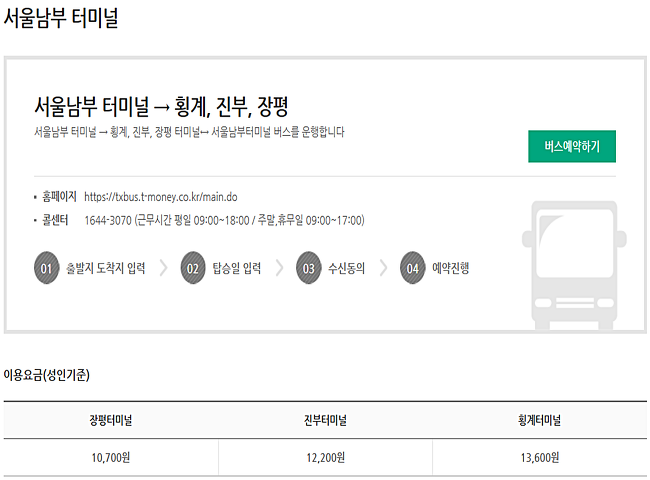Click the step 04 circle icon
Screen dimensions: 650x480
point(412,268)
